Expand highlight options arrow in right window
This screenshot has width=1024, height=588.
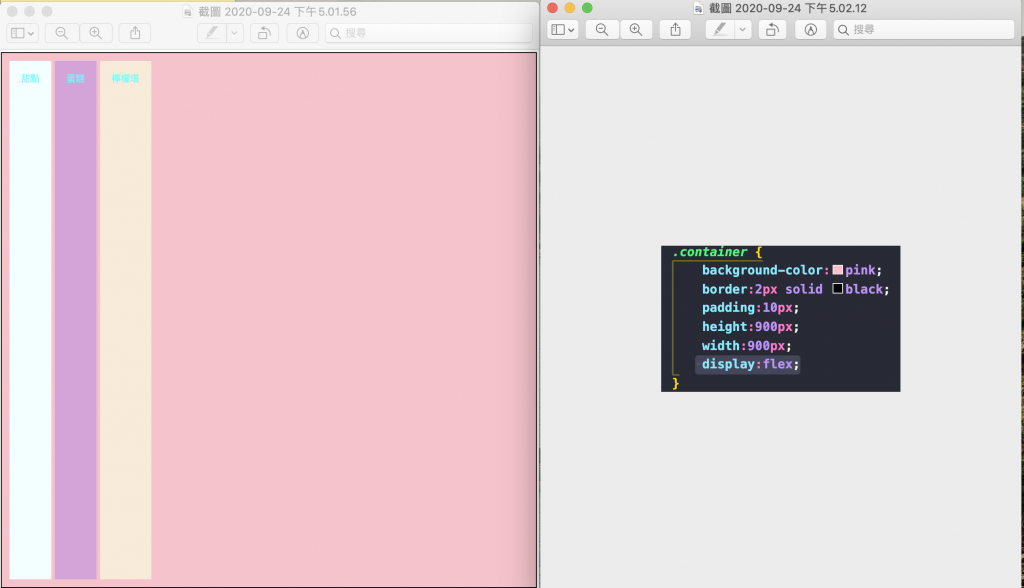[743, 29]
